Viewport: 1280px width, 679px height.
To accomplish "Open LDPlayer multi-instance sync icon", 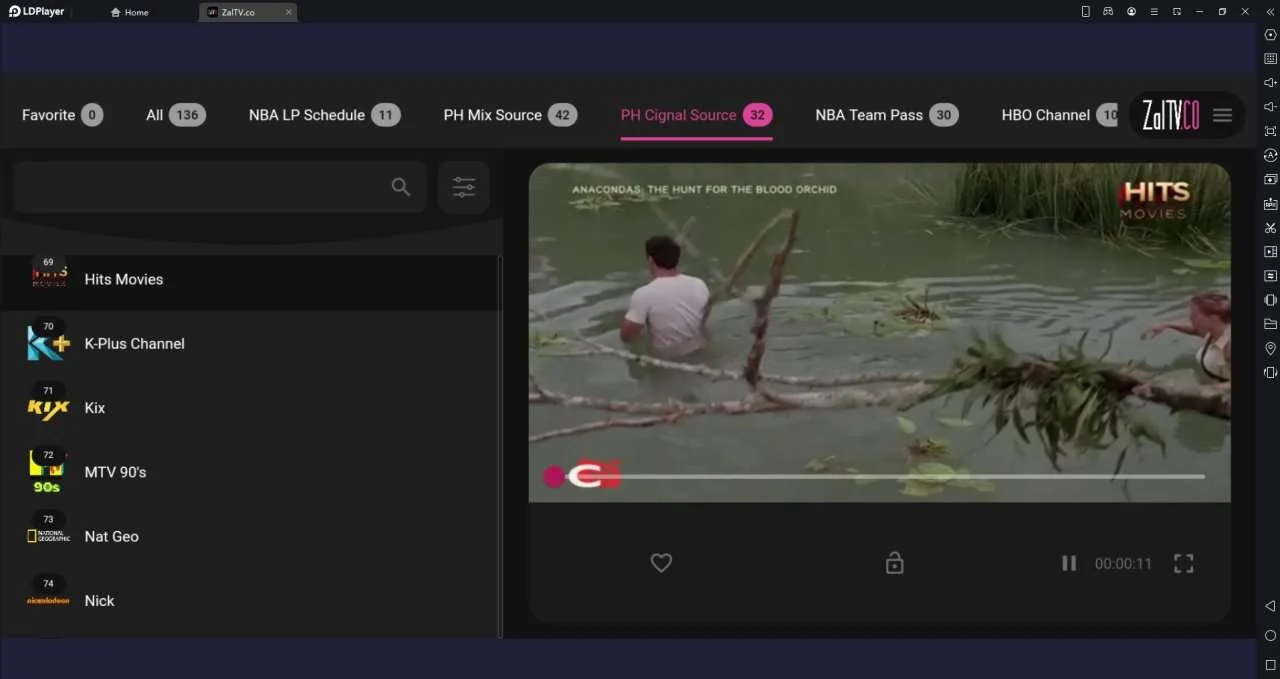I will coord(1270,179).
